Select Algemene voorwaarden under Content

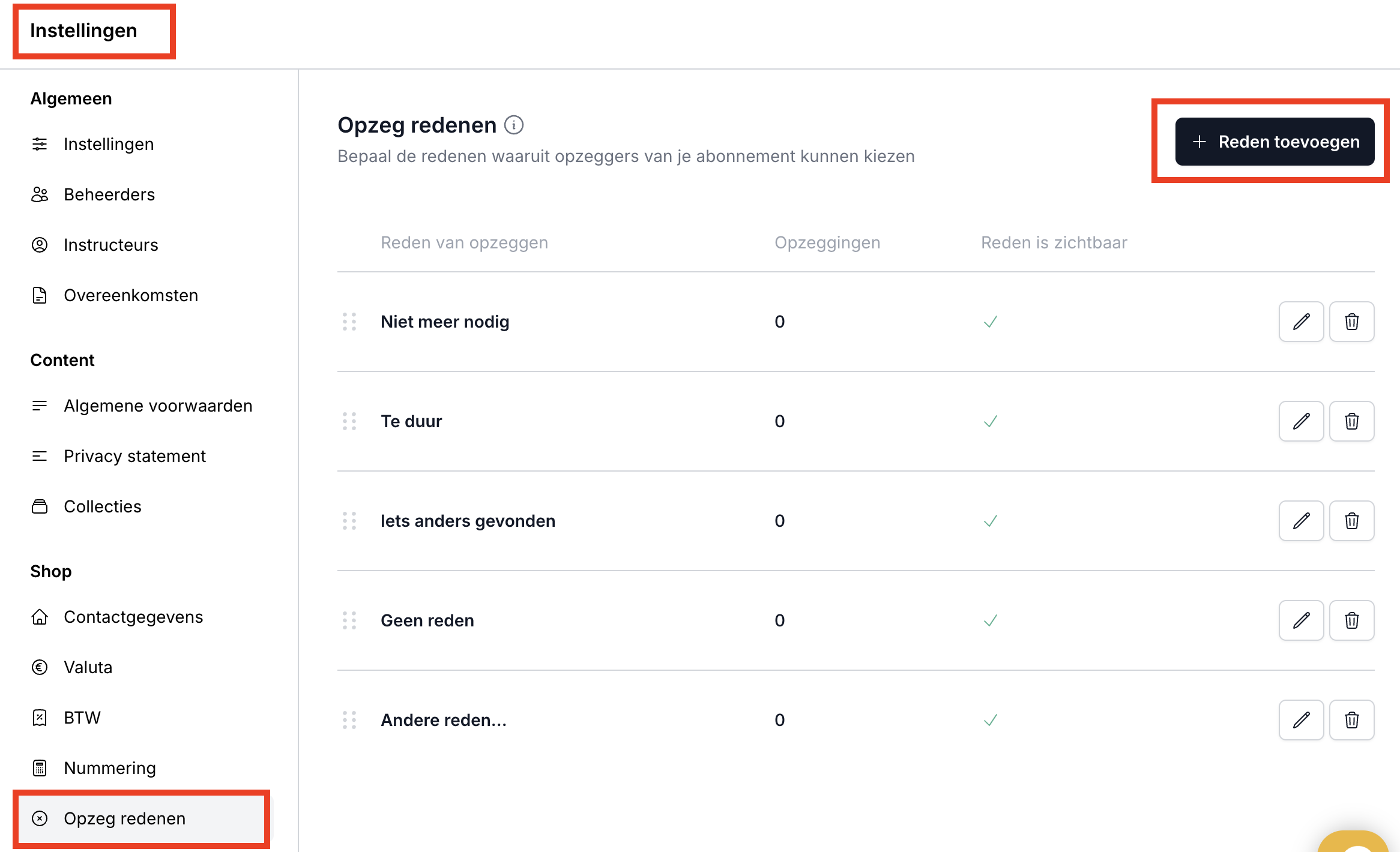click(158, 406)
